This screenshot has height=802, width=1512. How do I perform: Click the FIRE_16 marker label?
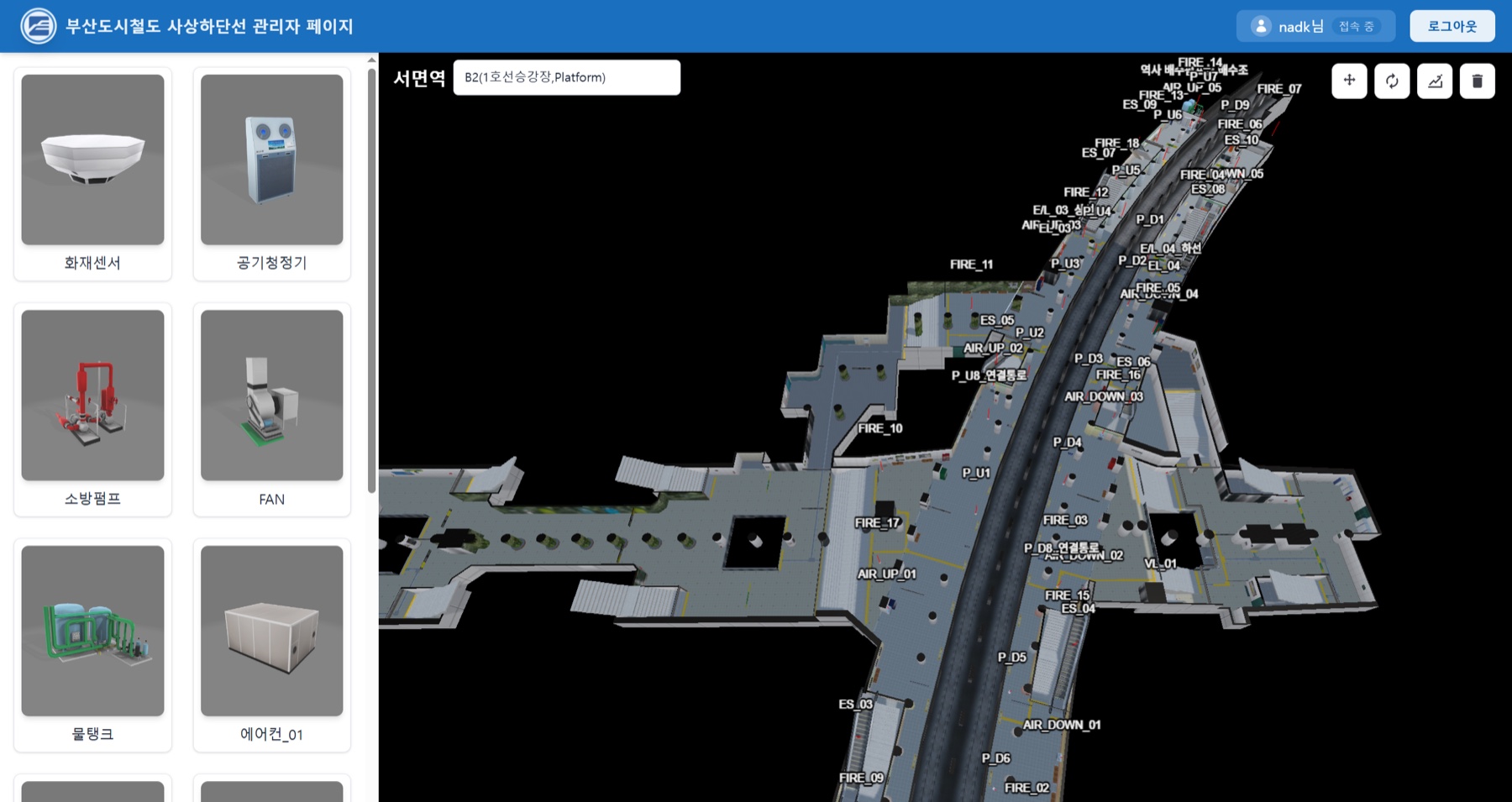pyautogui.click(x=1119, y=375)
